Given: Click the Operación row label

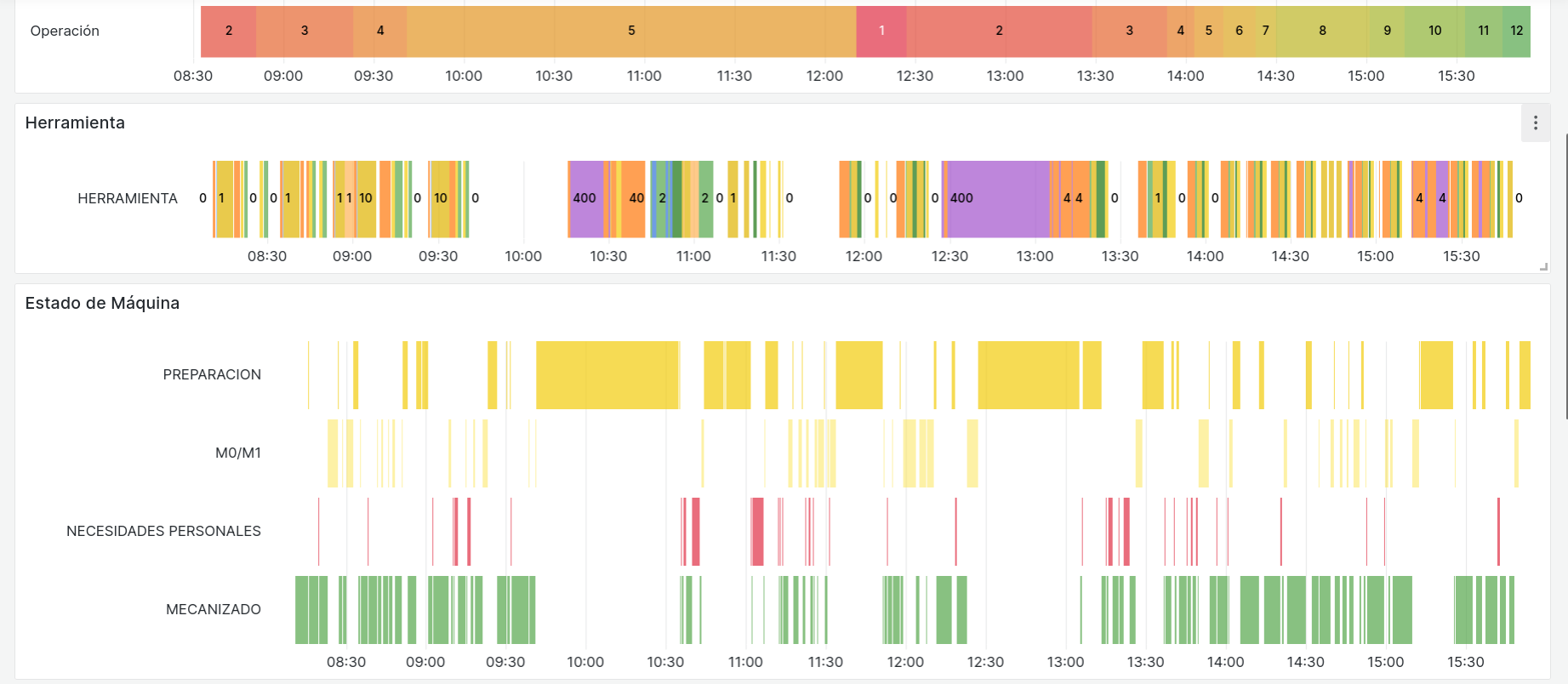Looking at the screenshot, I should pyautogui.click(x=65, y=31).
